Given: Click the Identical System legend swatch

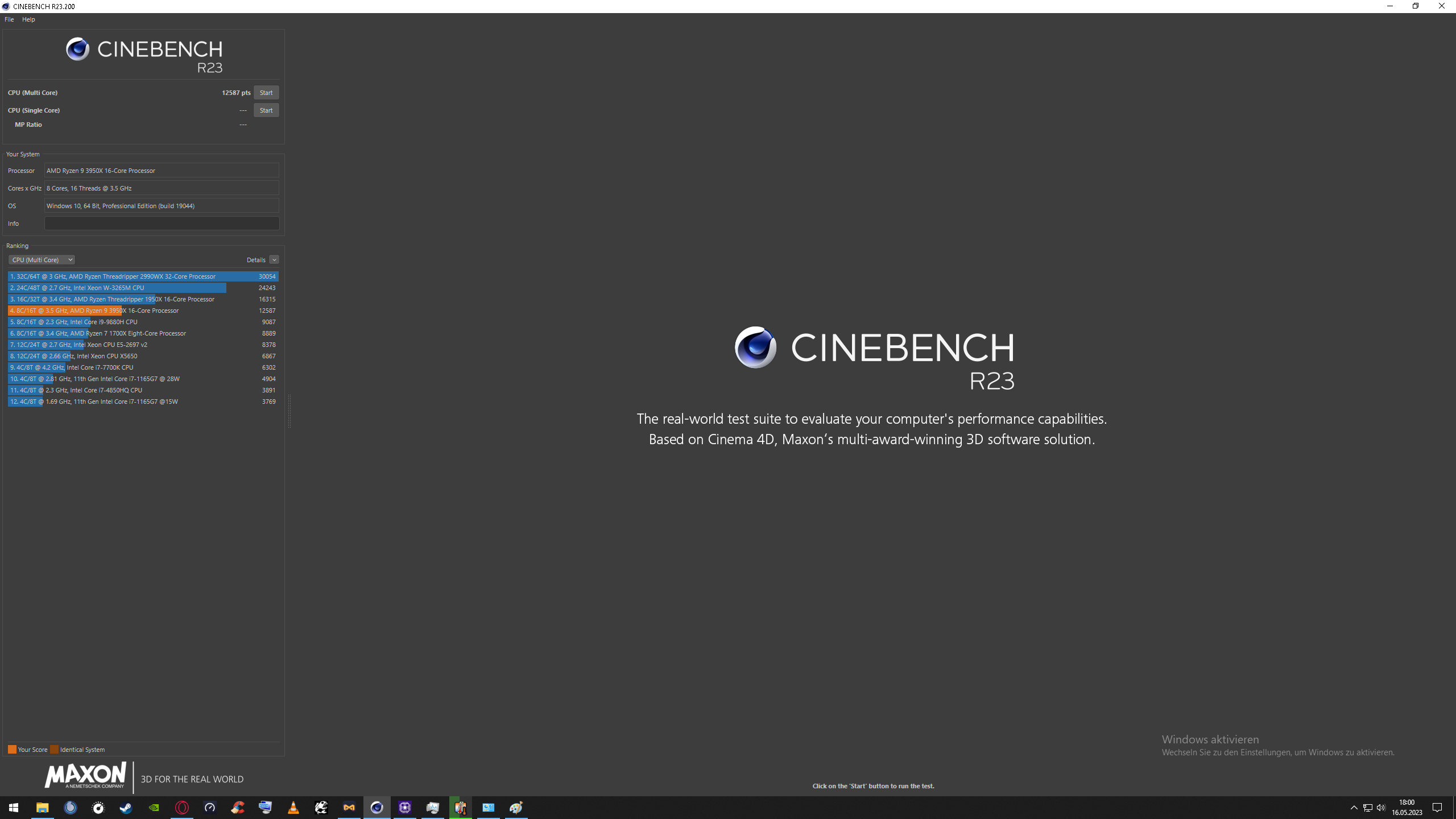Looking at the screenshot, I should 54,750.
